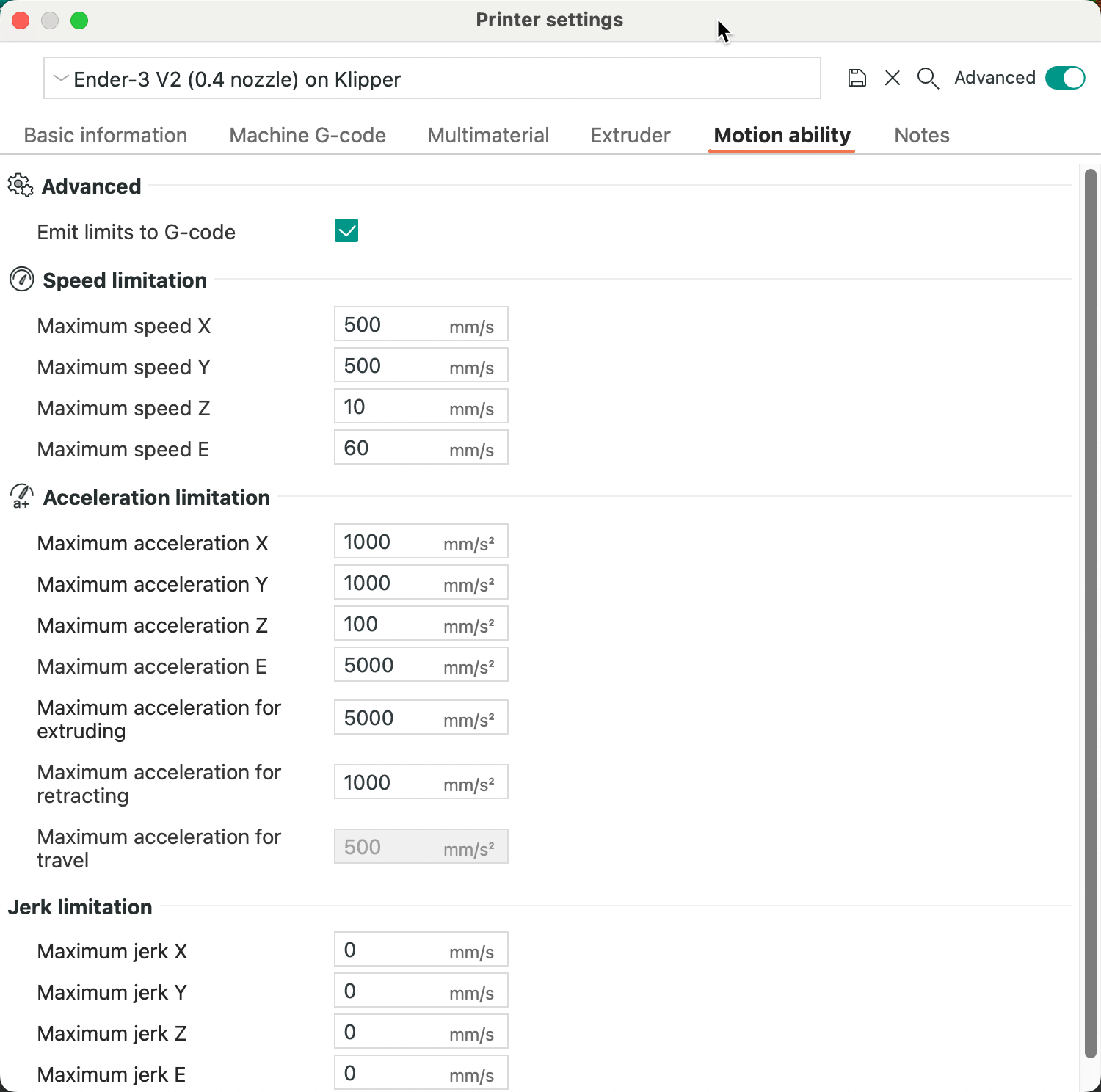Open the Machine G-code tab
The height and width of the screenshot is (1092, 1101).
coord(307,135)
